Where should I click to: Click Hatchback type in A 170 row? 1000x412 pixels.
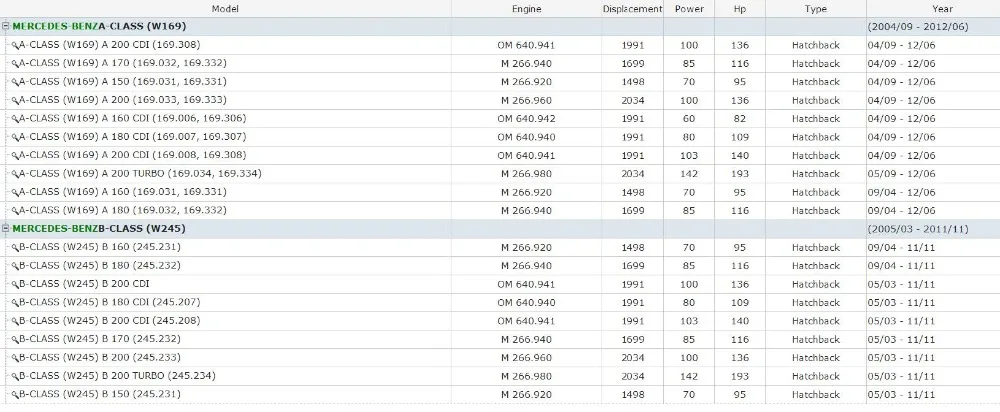[x=816, y=64]
